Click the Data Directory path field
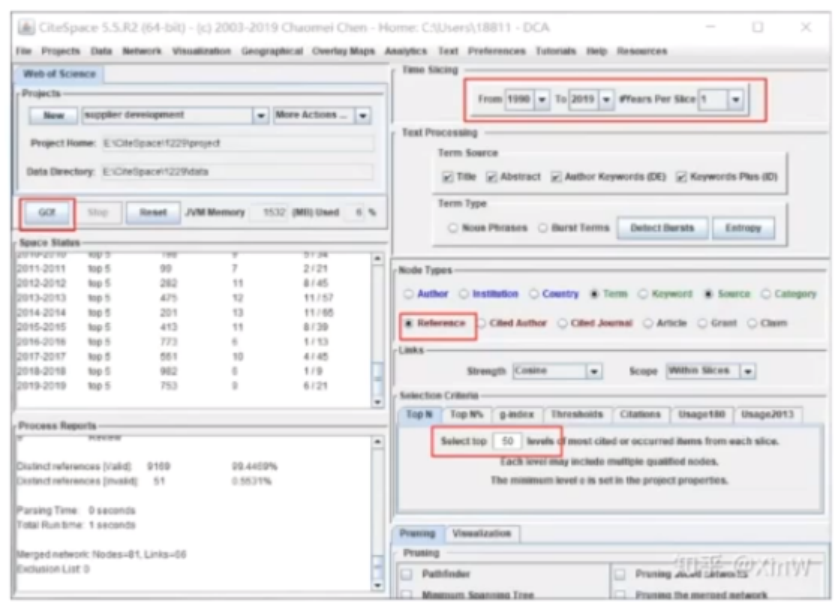Screen dimensions: 836x605 [238, 172]
